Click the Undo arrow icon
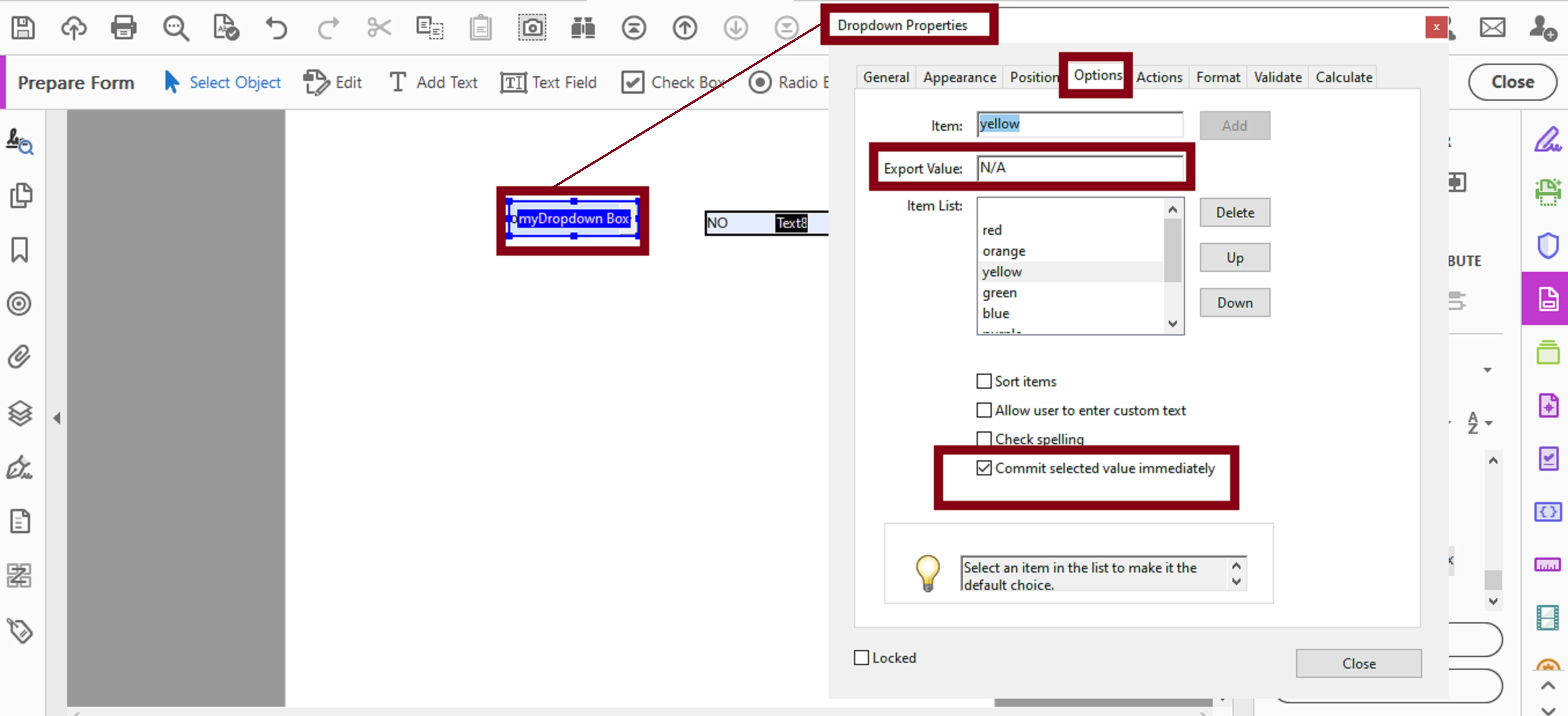 tap(276, 27)
